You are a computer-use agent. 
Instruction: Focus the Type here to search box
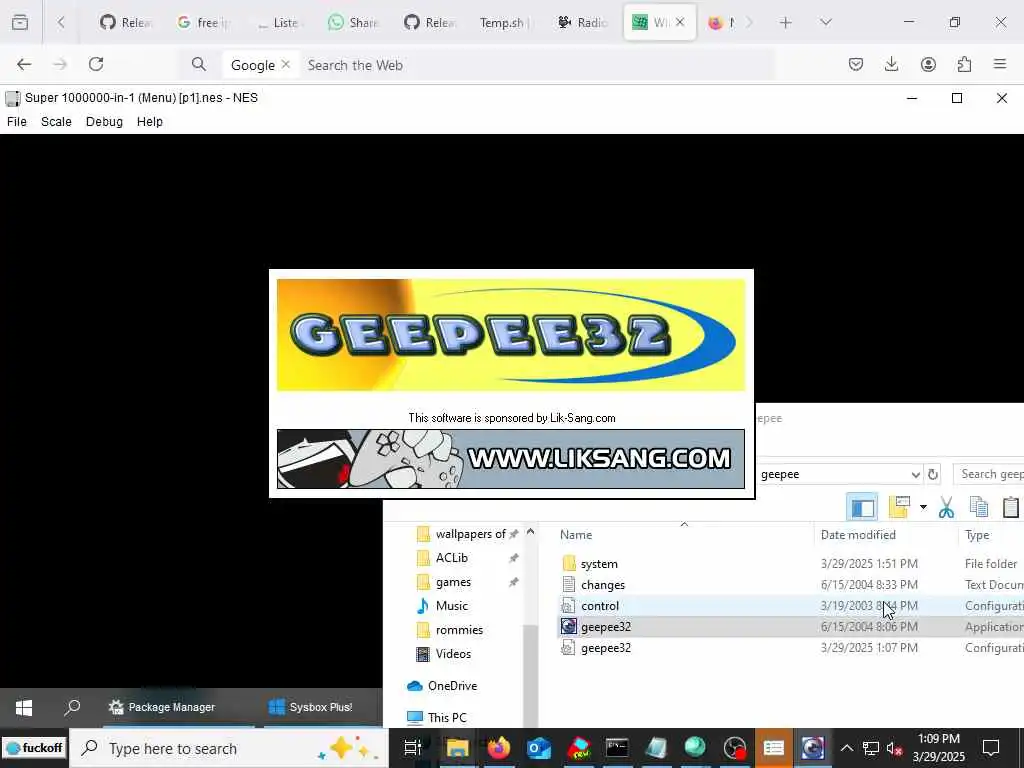[x=229, y=748]
